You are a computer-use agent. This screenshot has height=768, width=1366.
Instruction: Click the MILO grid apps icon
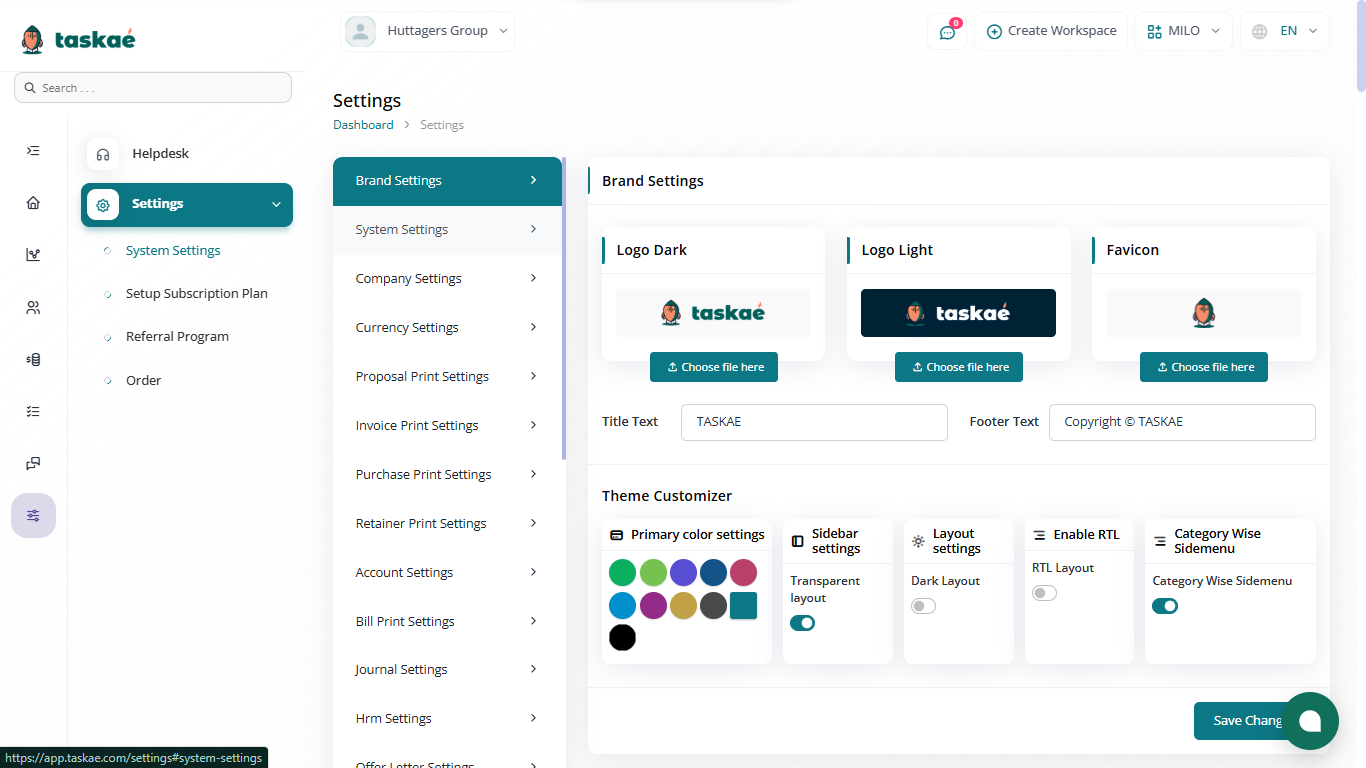[x=1154, y=31]
